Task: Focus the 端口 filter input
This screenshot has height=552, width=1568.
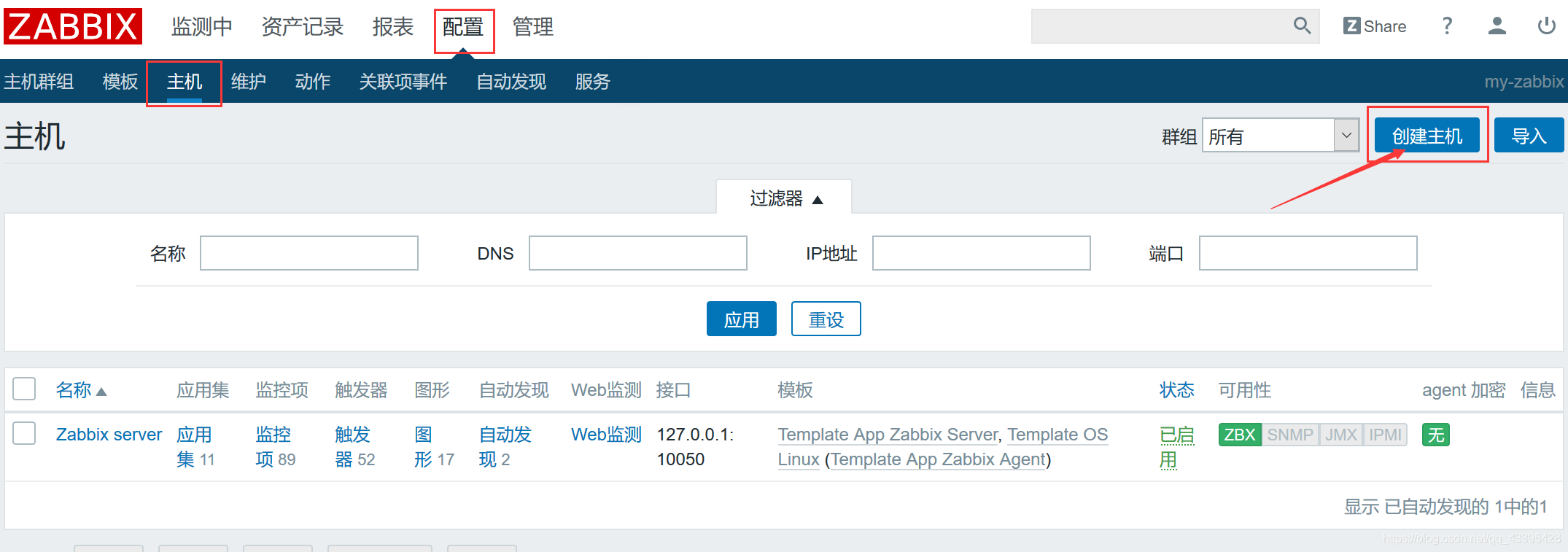Action: point(1308,253)
